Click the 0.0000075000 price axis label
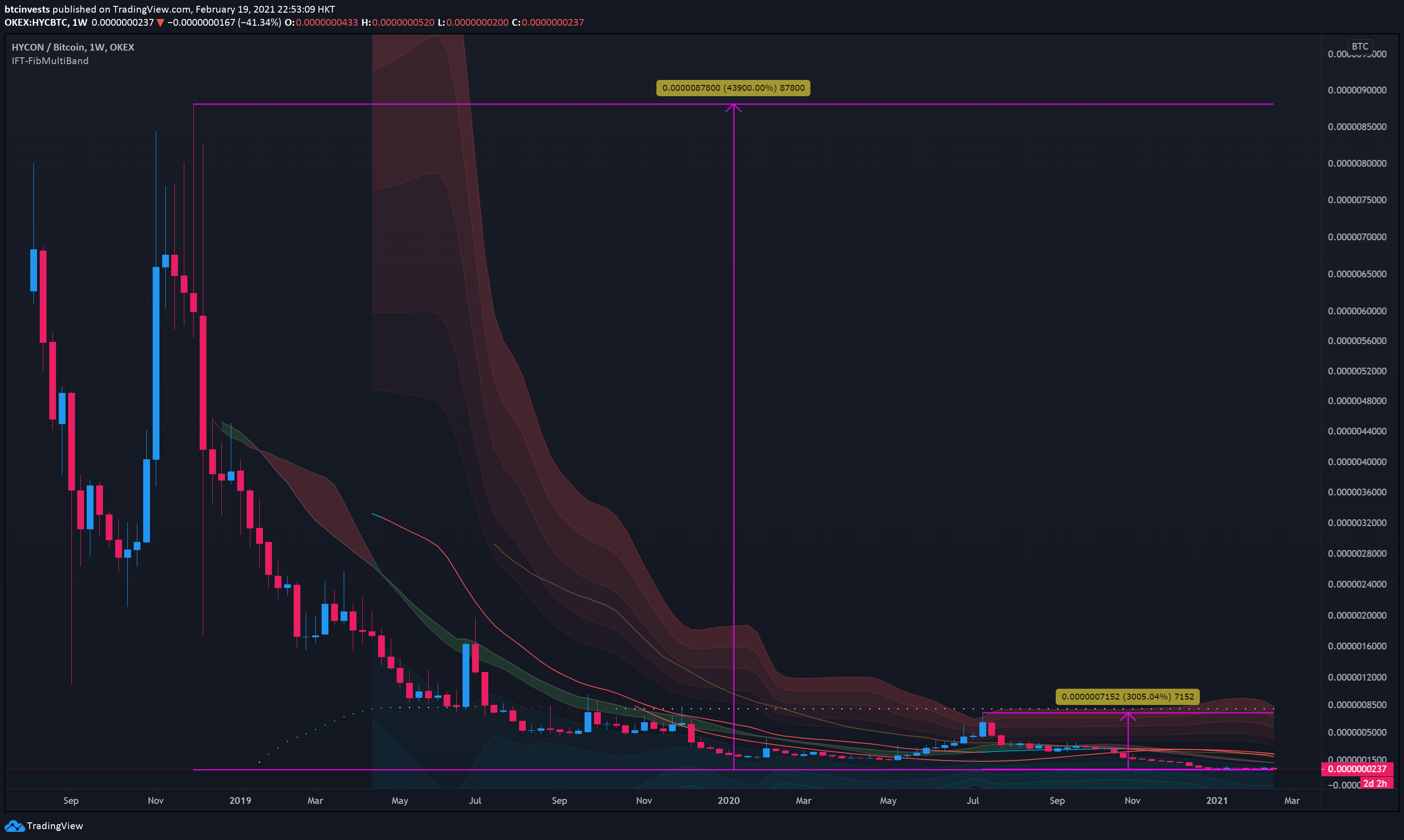This screenshot has height=840, width=1404. tap(1357, 200)
